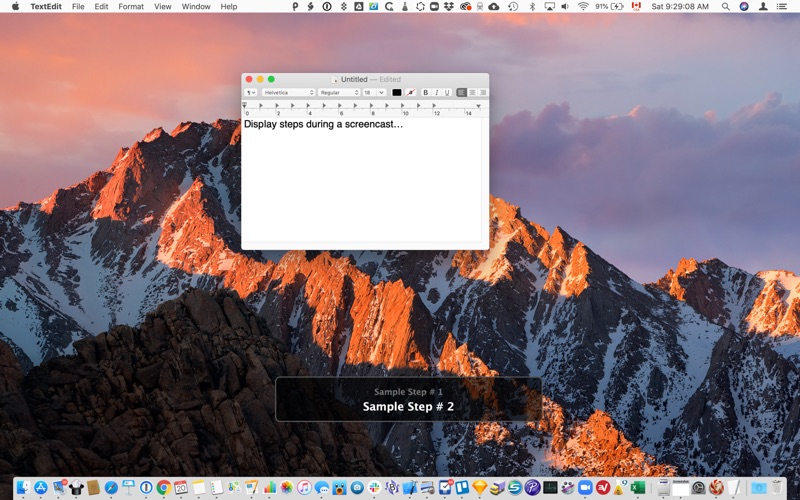The width and height of the screenshot is (800, 500).
Task: Toggle underline formatting button
Action: 447,92
